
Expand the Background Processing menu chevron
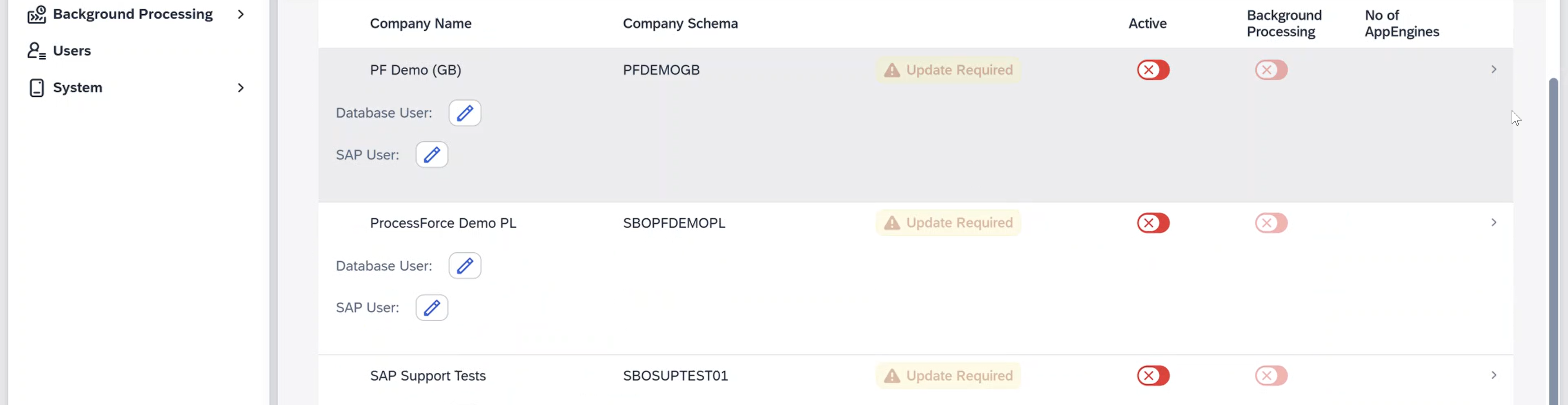[241, 14]
